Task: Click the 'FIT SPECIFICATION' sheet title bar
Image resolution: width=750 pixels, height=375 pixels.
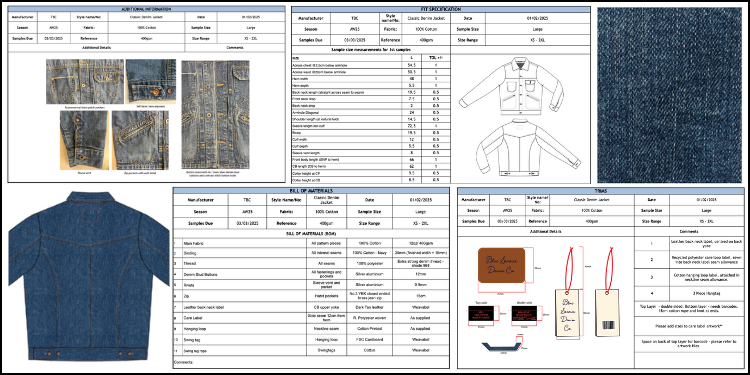Action: point(441,9)
